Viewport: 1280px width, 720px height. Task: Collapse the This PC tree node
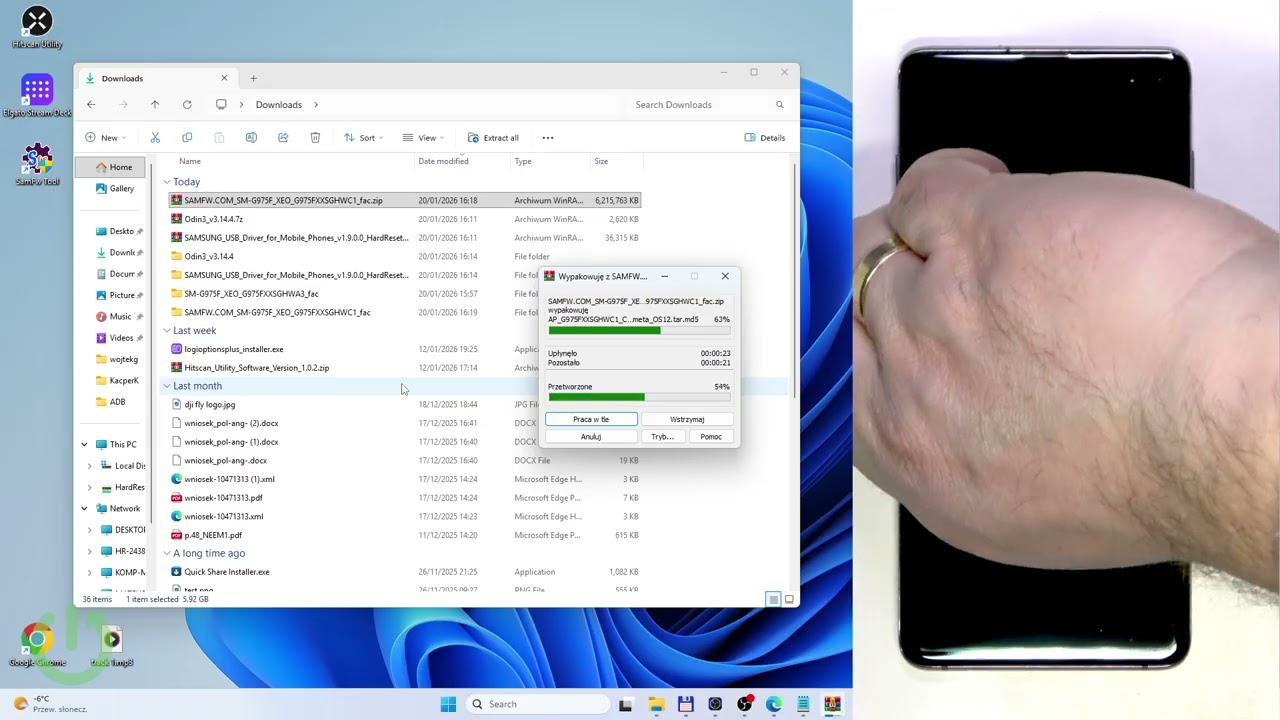(84, 444)
